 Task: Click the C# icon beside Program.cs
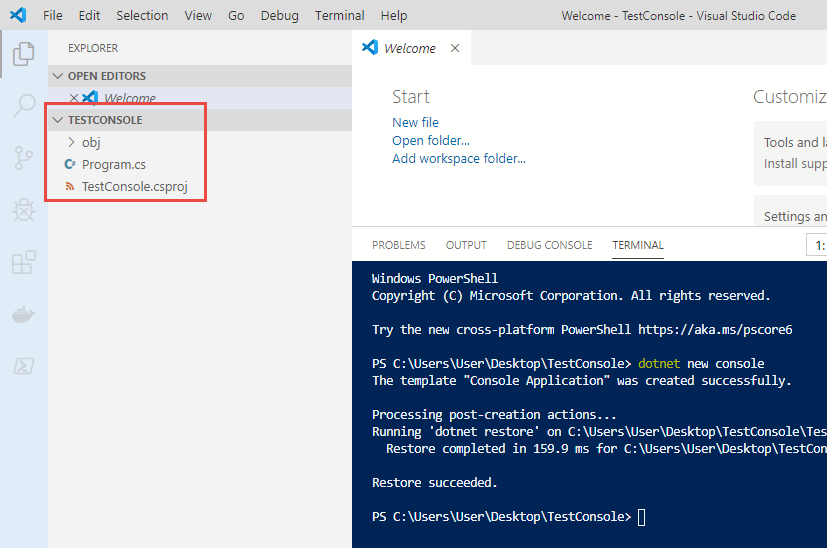point(70,165)
